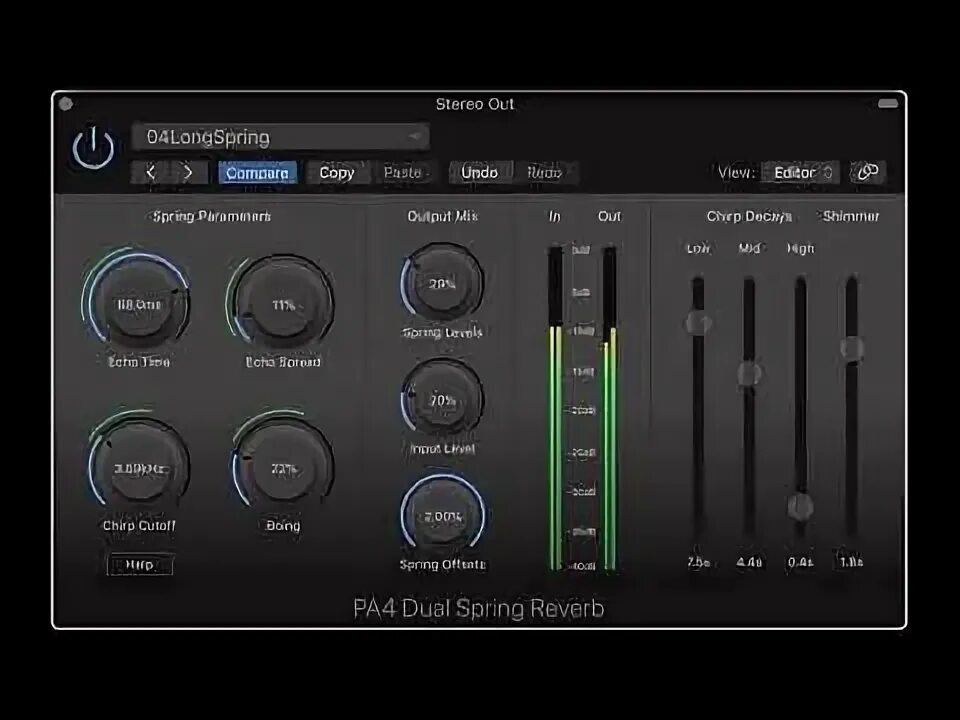Go to previous preset arrow
The image size is (960, 720).
pos(151,173)
